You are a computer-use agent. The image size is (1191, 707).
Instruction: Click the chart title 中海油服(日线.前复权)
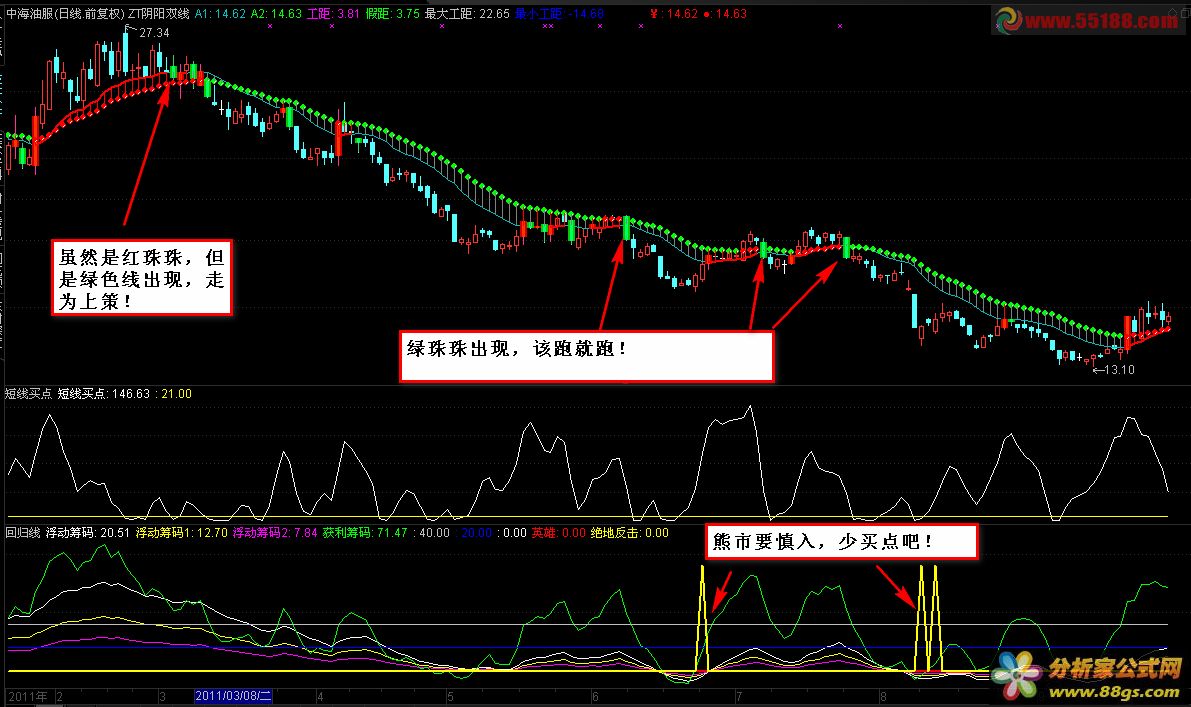point(65,14)
